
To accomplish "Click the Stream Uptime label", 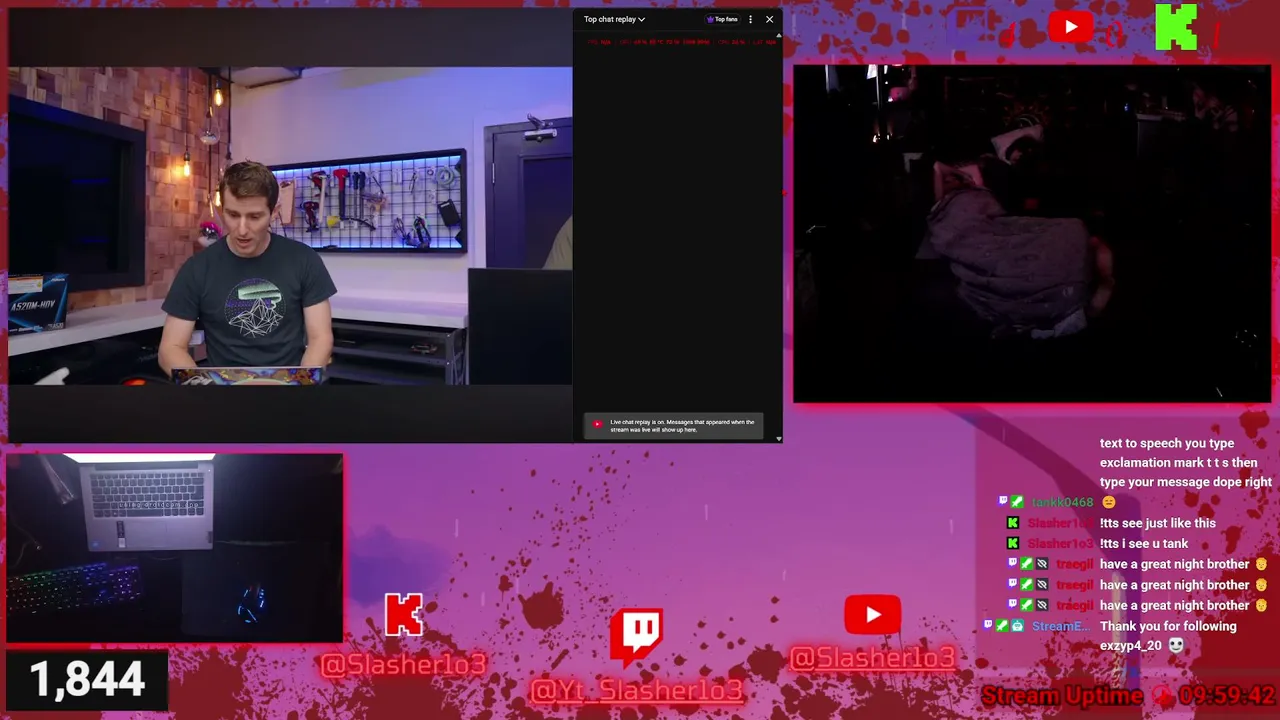I will [1062, 696].
